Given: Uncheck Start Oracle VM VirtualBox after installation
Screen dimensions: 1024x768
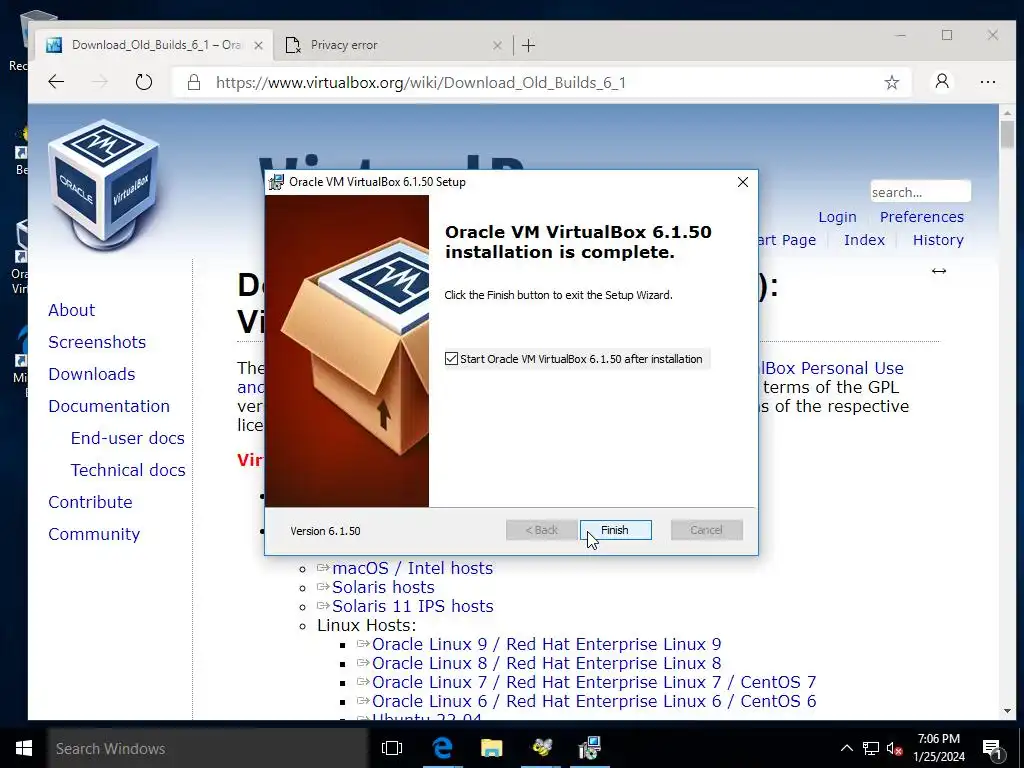Looking at the screenshot, I should click(x=451, y=359).
